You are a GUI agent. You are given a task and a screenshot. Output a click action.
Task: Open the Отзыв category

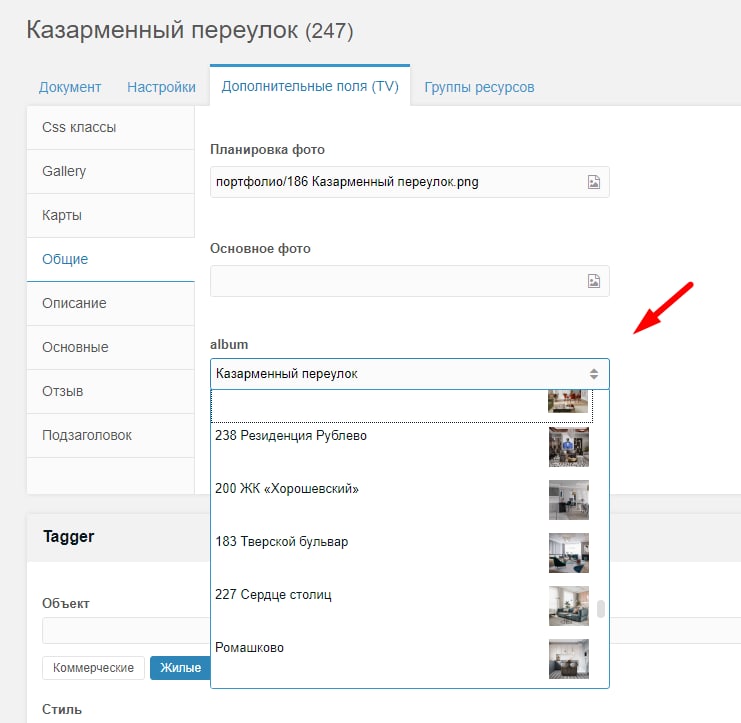coord(111,391)
